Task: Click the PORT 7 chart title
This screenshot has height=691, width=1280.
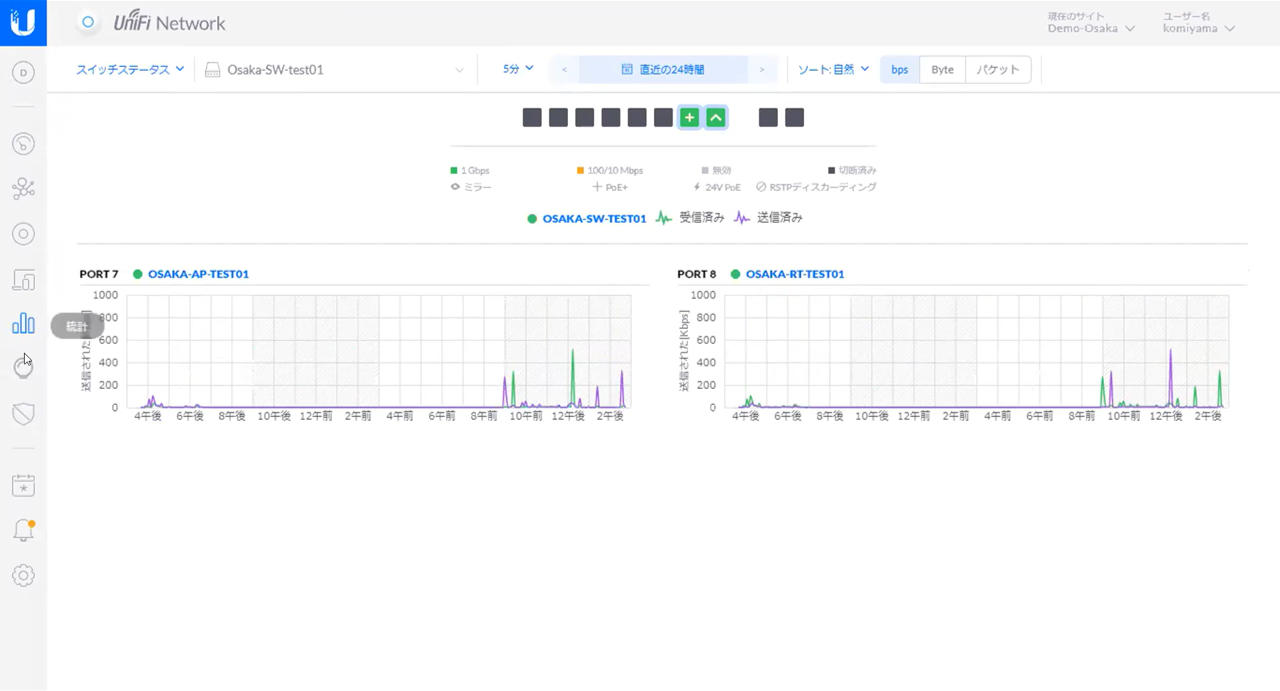Action: click(99, 274)
